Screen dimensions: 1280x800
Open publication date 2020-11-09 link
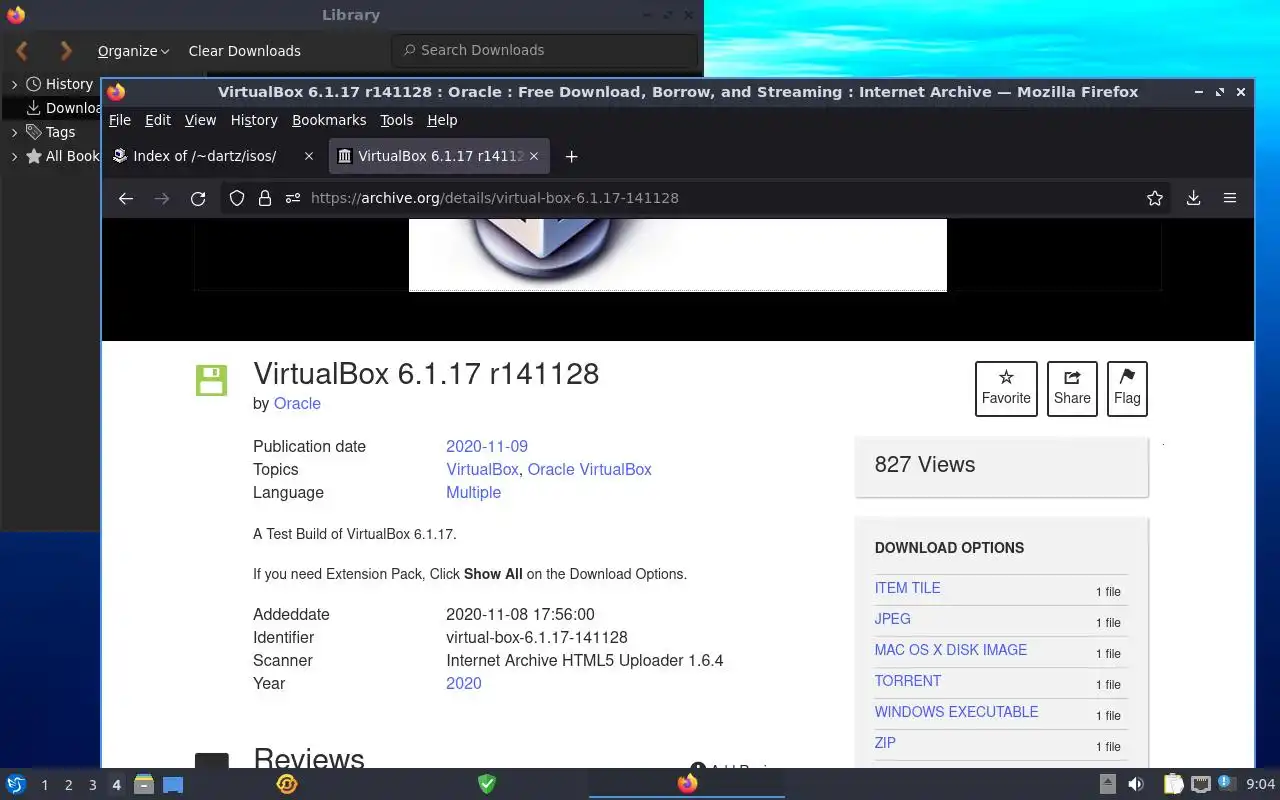[487, 446]
